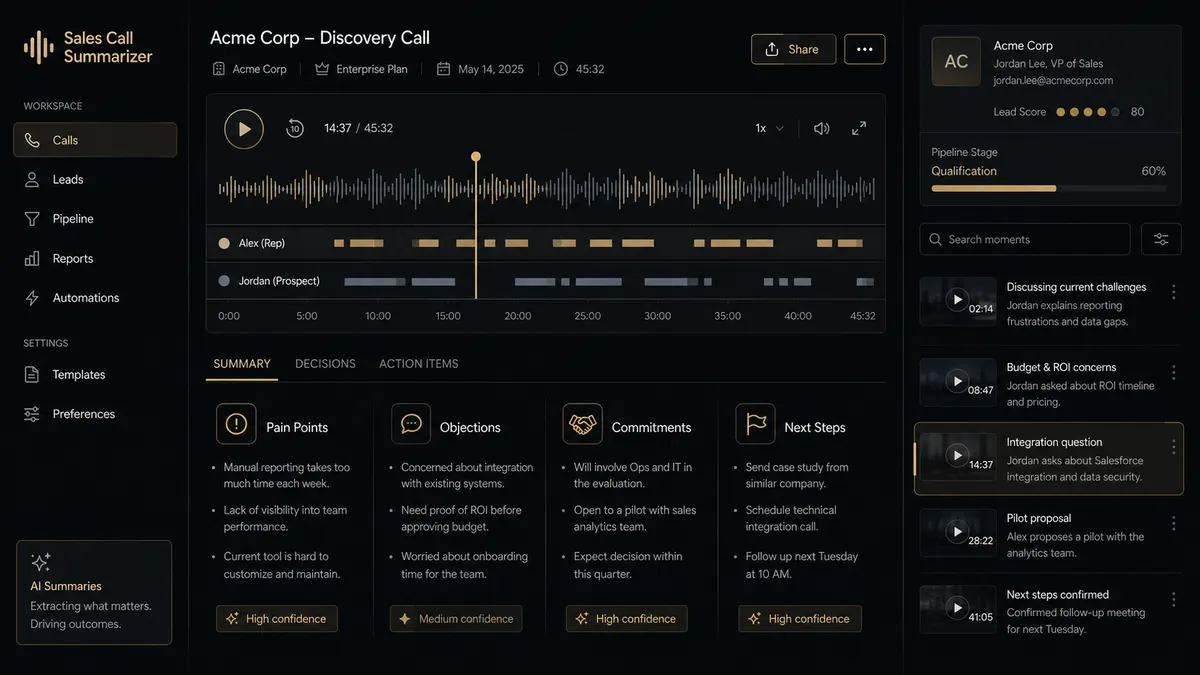Open options for Integration question moment
The width and height of the screenshot is (1200, 675).
[1174, 447]
